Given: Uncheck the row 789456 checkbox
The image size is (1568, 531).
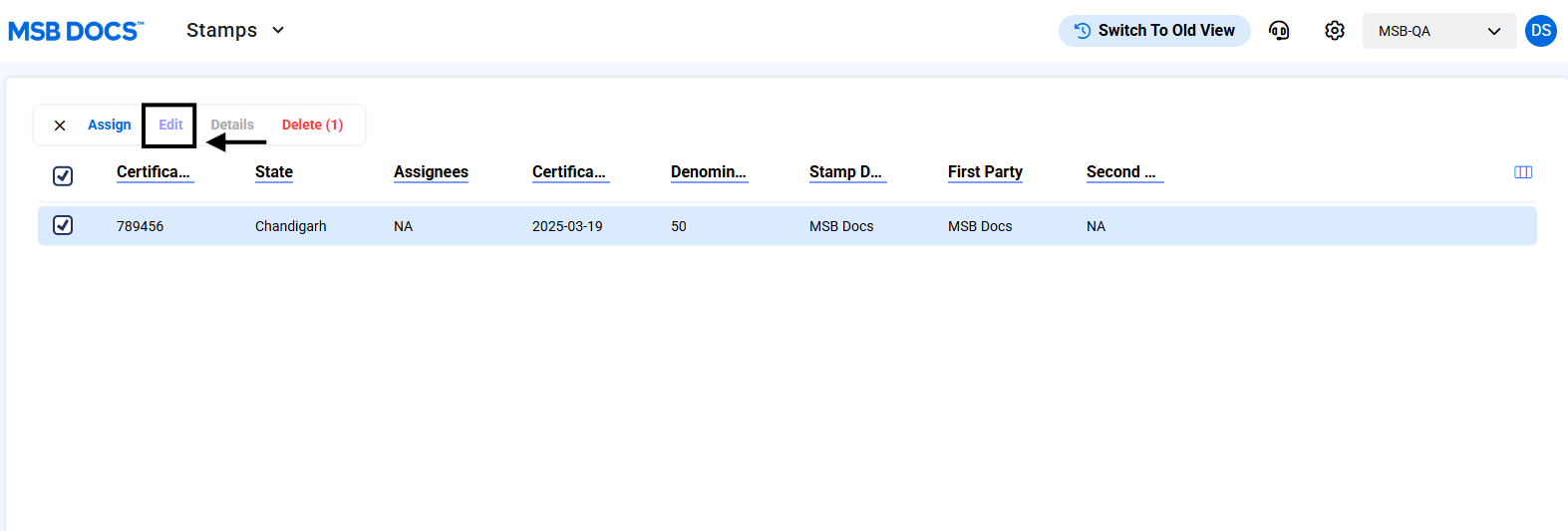Looking at the screenshot, I should click(63, 225).
